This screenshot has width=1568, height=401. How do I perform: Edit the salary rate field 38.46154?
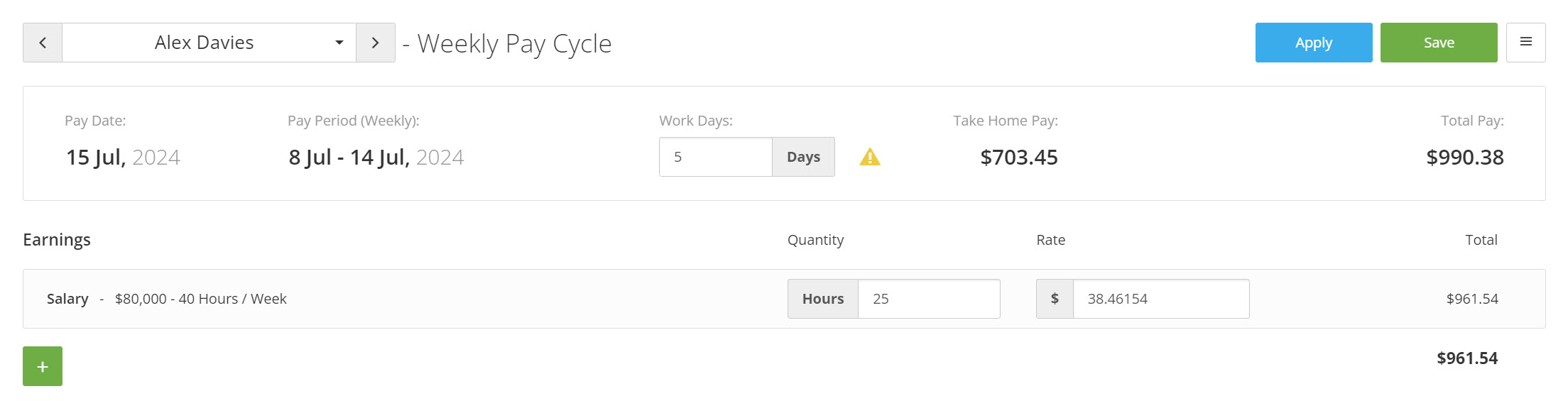1161,299
